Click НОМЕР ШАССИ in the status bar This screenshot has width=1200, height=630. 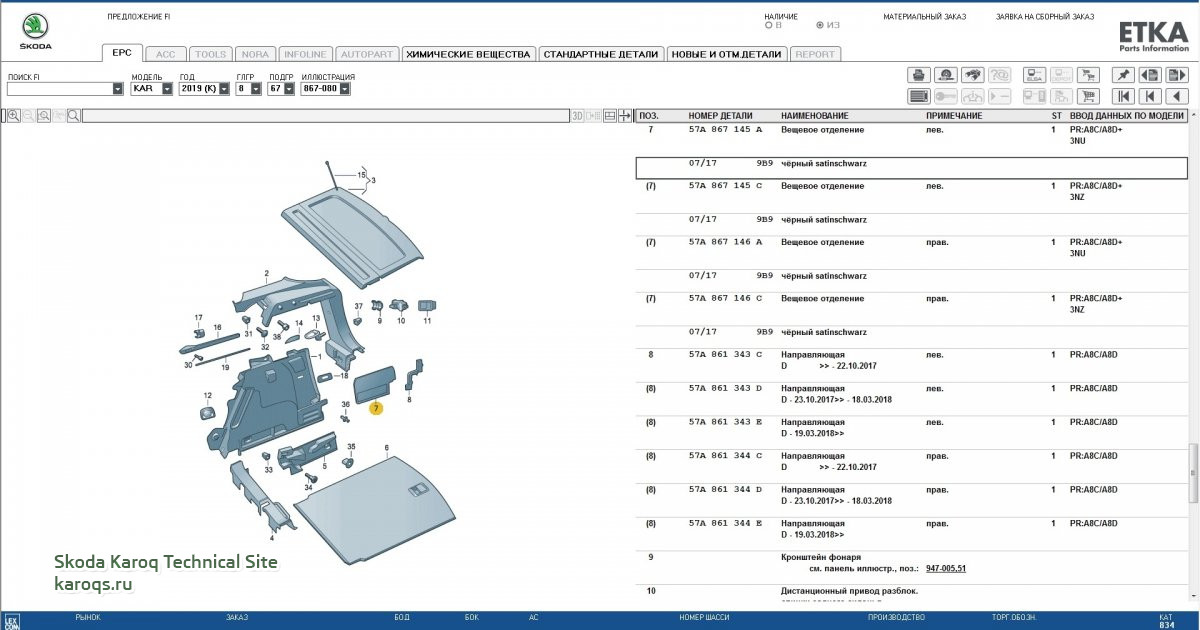click(x=704, y=617)
